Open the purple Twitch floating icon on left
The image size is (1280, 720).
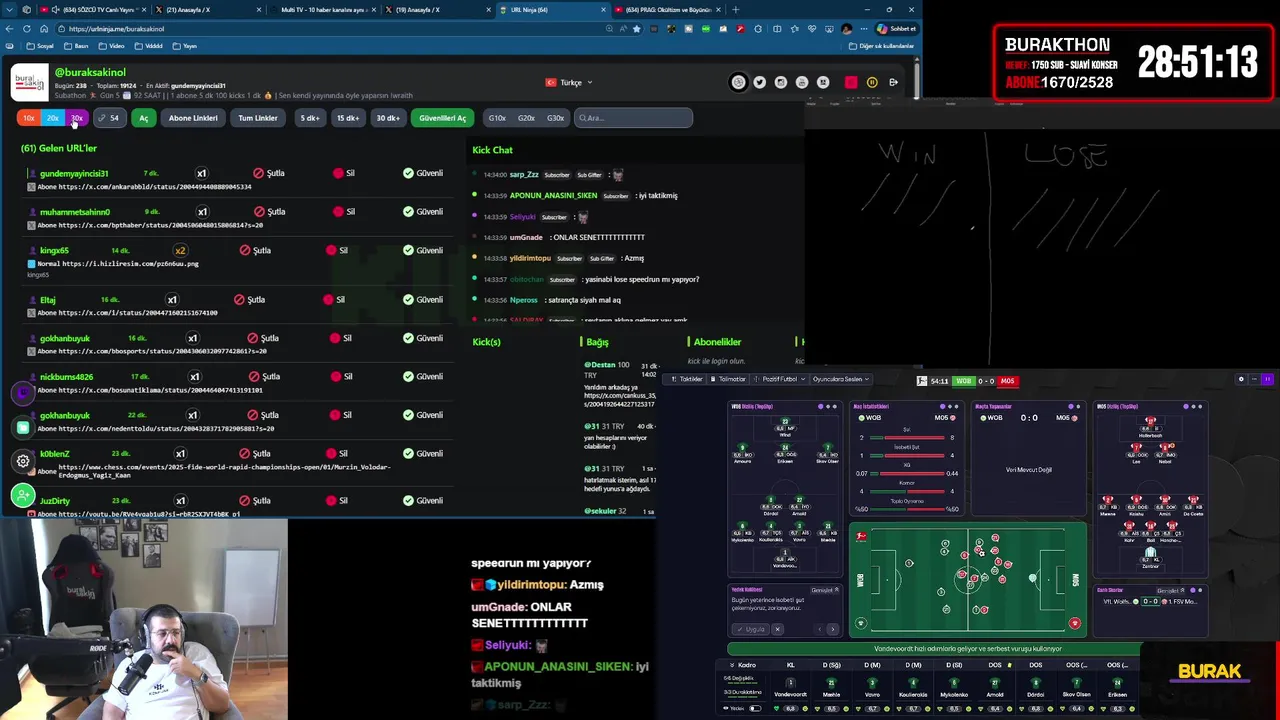click(23, 393)
